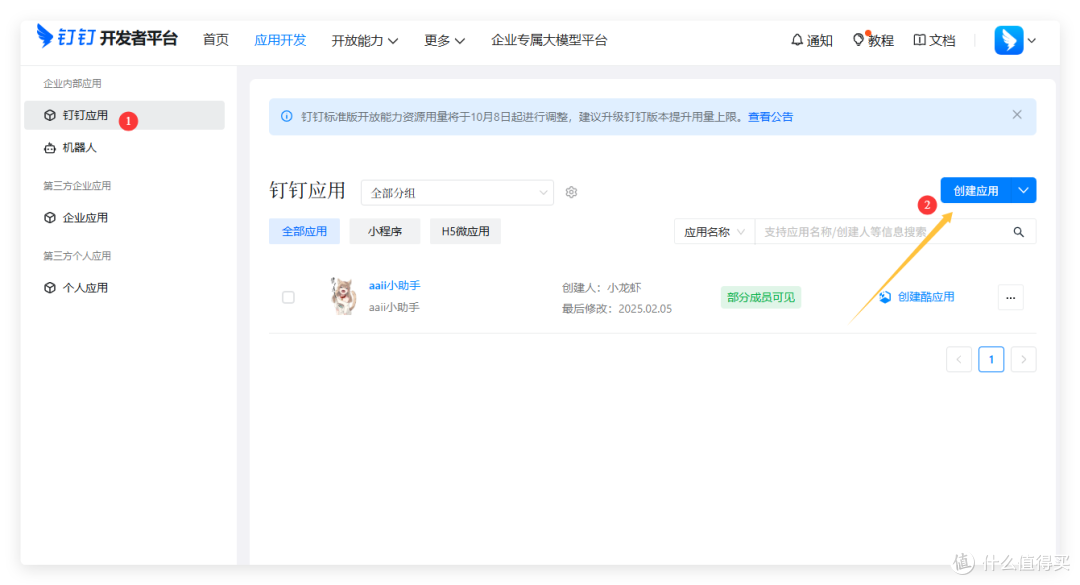
Task: Open the 全部分组 group dropdown
Action: coord(457,193)
